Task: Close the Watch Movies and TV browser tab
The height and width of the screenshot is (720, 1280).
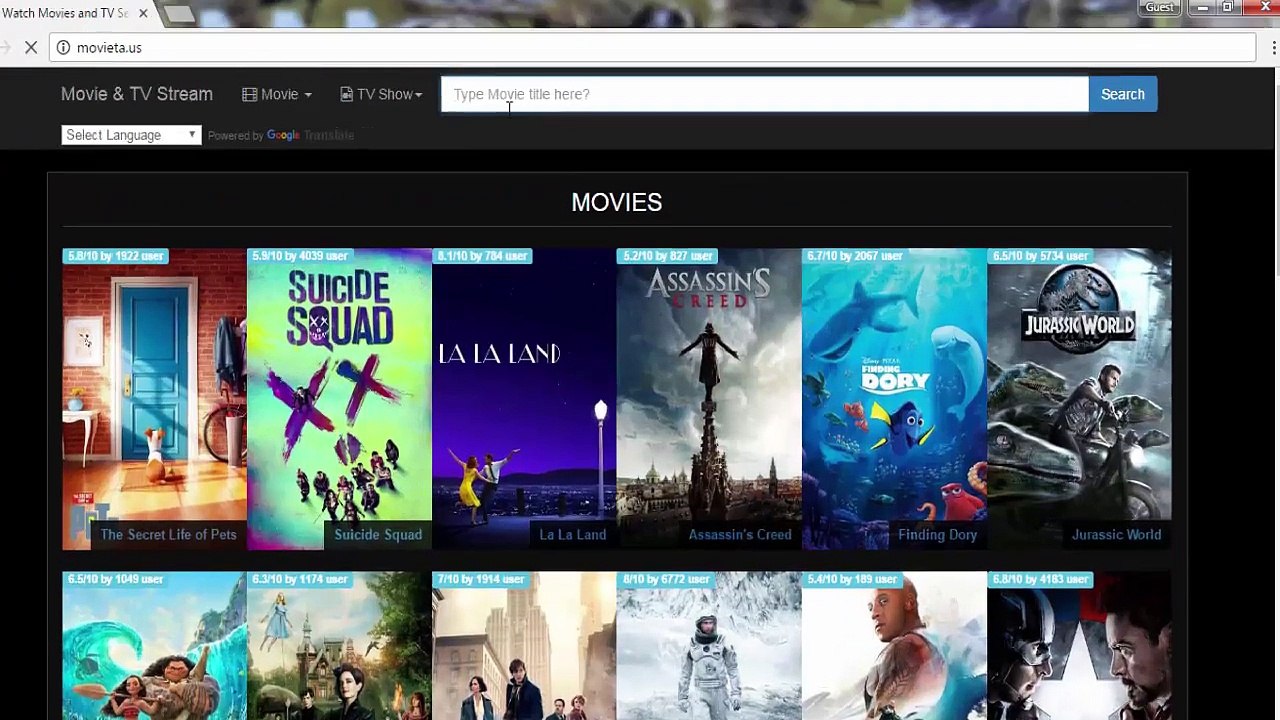Action: pyautogui.click(x=143, y=13)
